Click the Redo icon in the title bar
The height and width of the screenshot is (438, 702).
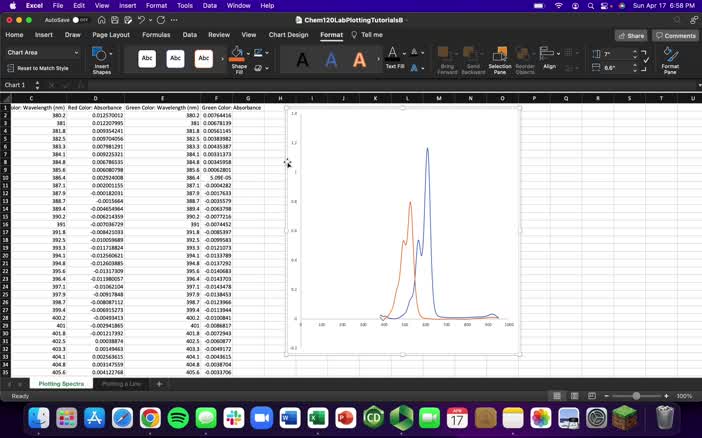pos(161,20)
